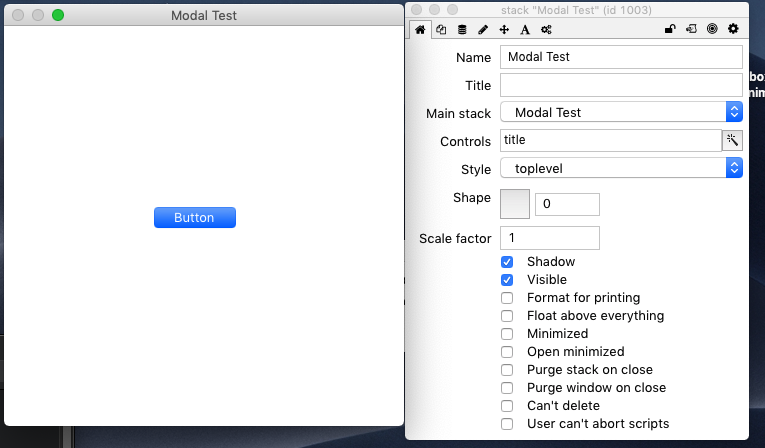The height and width of the screenshot is (448, 765).
Task: Open the Basic (home) properties tab
Action: (x=421, y=30)
